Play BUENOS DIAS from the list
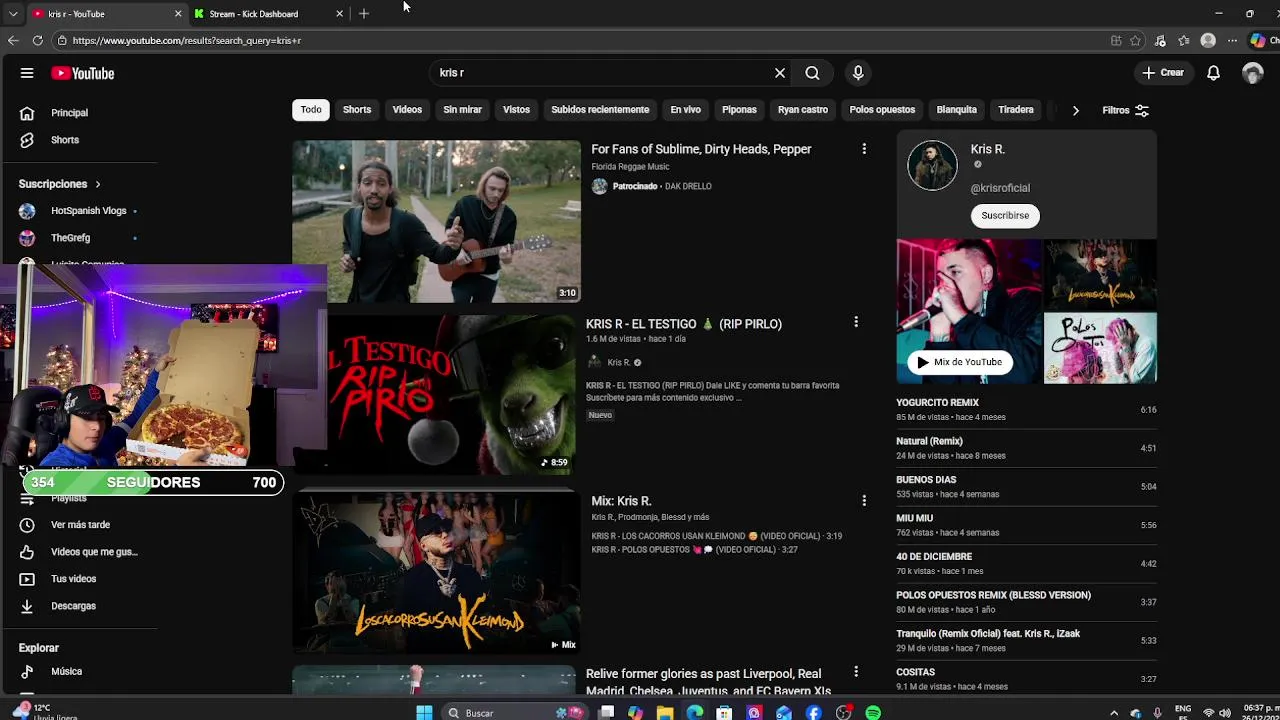1280x720 pixels. coord(1026,487)
